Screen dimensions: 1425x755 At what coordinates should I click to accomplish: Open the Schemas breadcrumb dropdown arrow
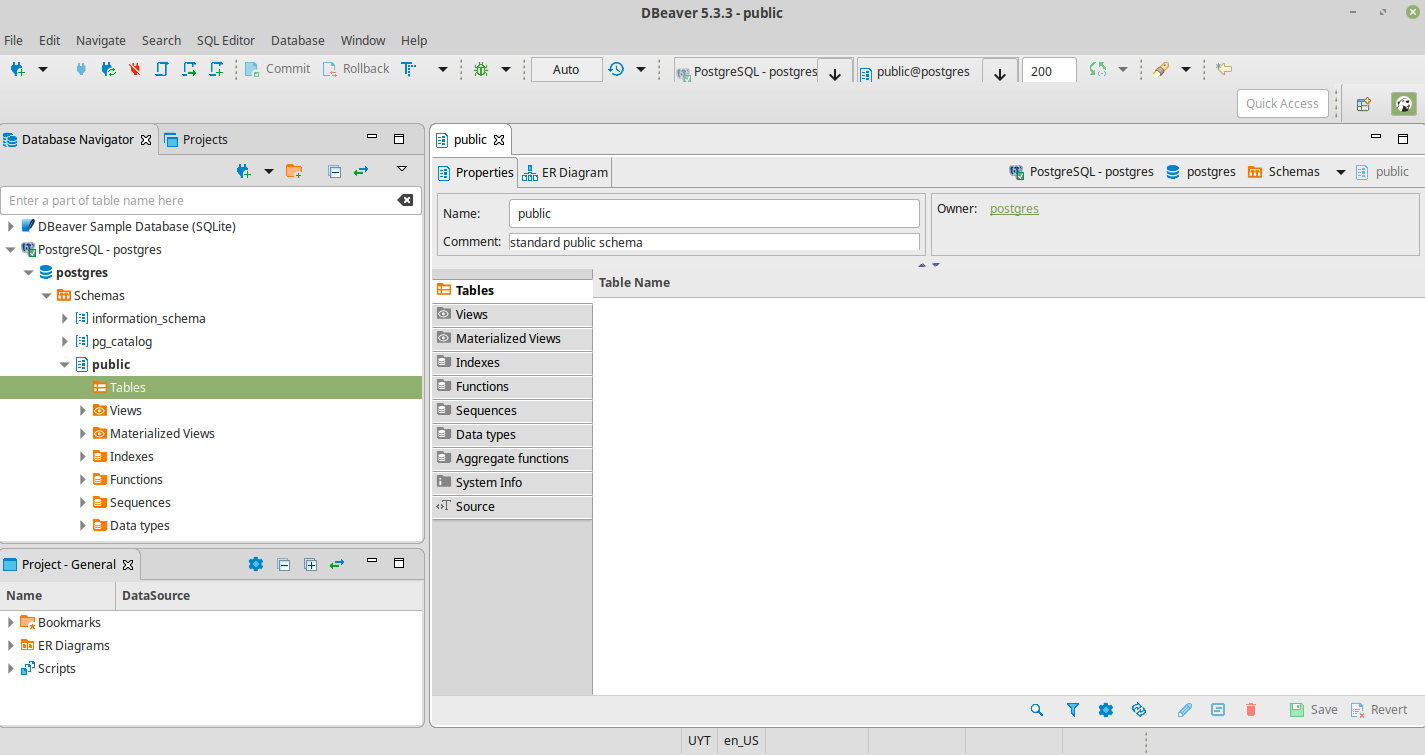click(x=1341, y=172)
